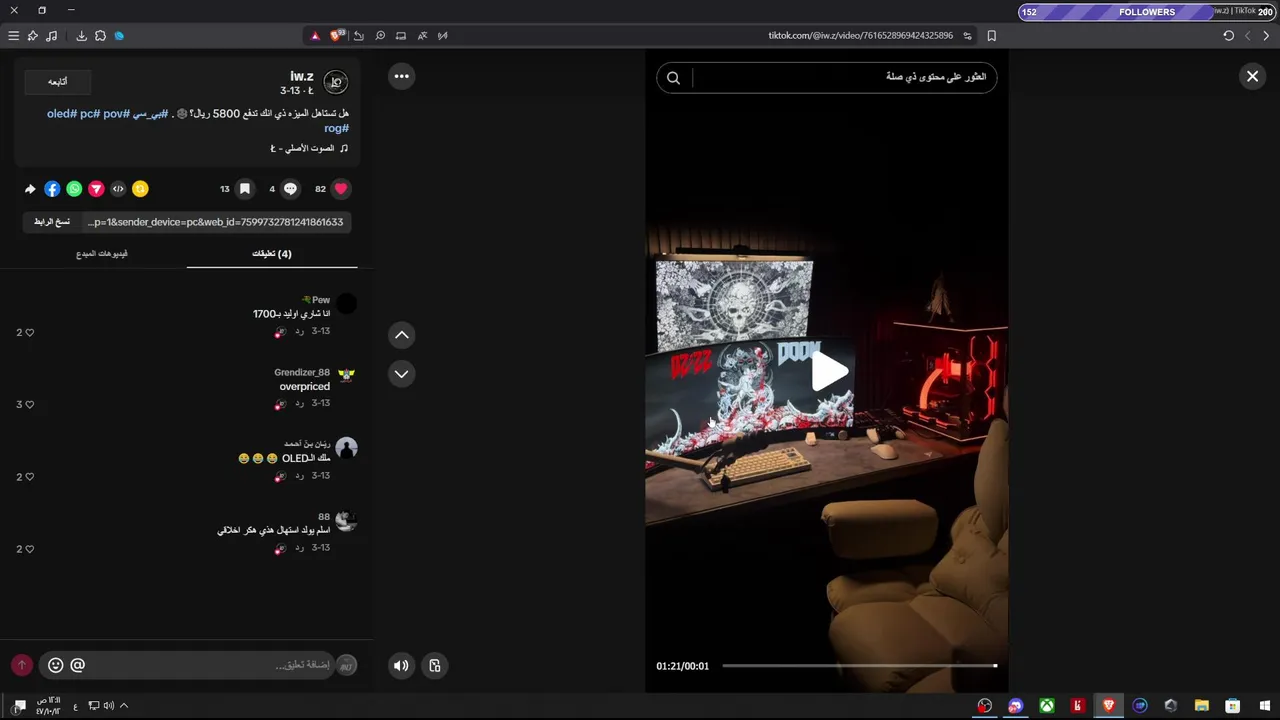Screen dimensions: 1280x720
Task: Reload the page
Action: point(1228,35)
